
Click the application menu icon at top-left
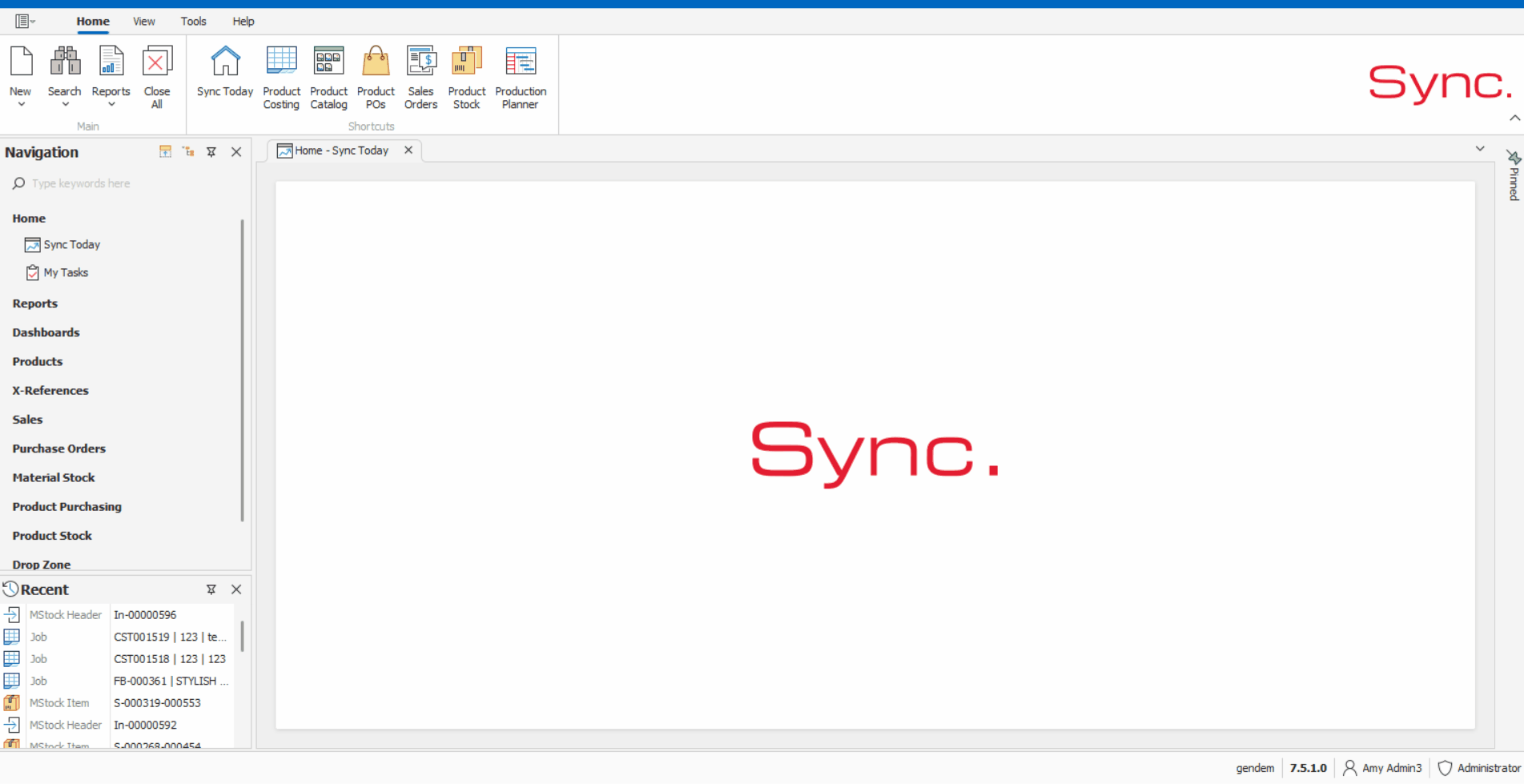click(x=25, y=21)
